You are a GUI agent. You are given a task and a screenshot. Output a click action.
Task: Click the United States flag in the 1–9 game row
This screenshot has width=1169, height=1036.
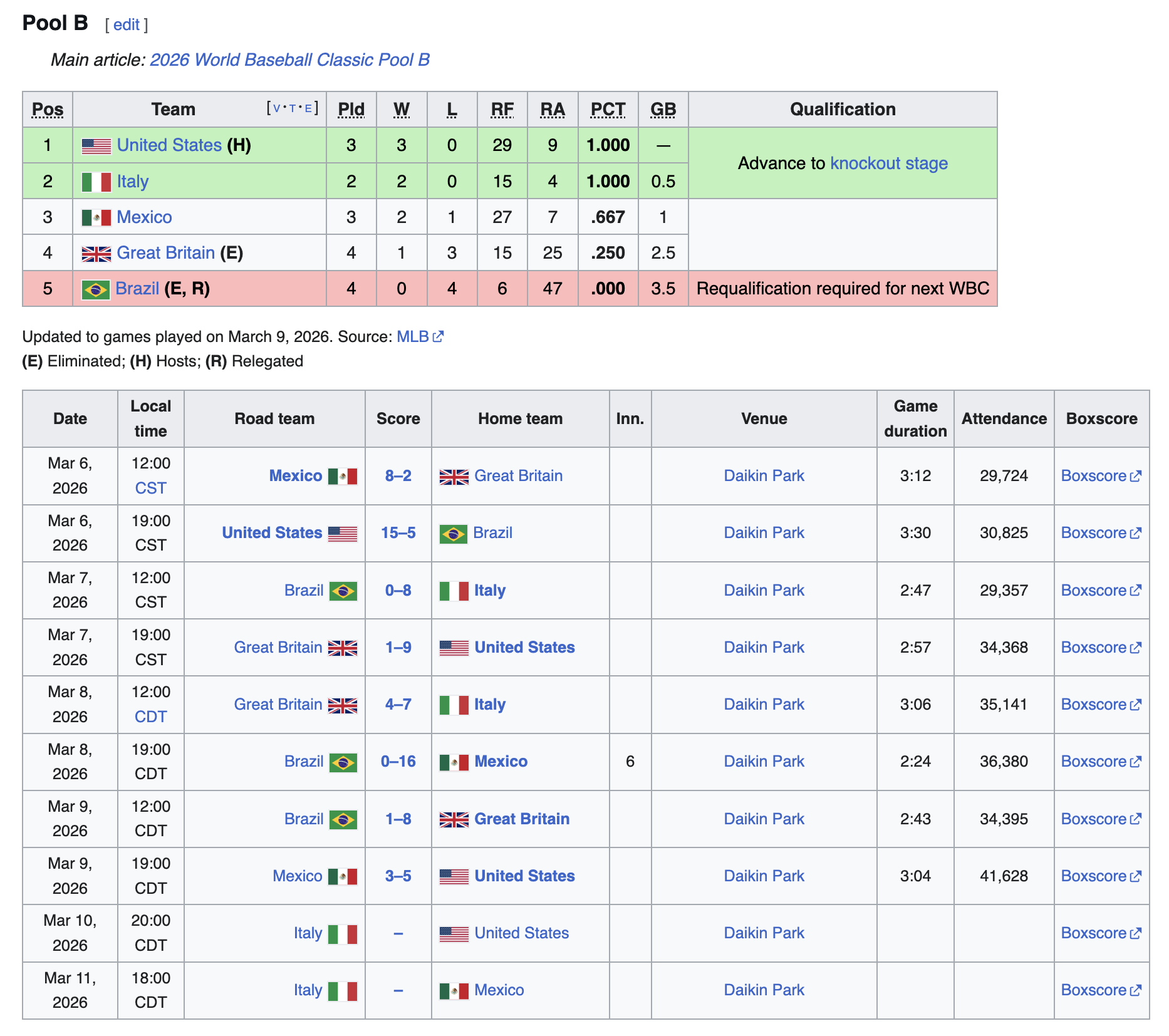pyautogui.click(x=454, y=648)
